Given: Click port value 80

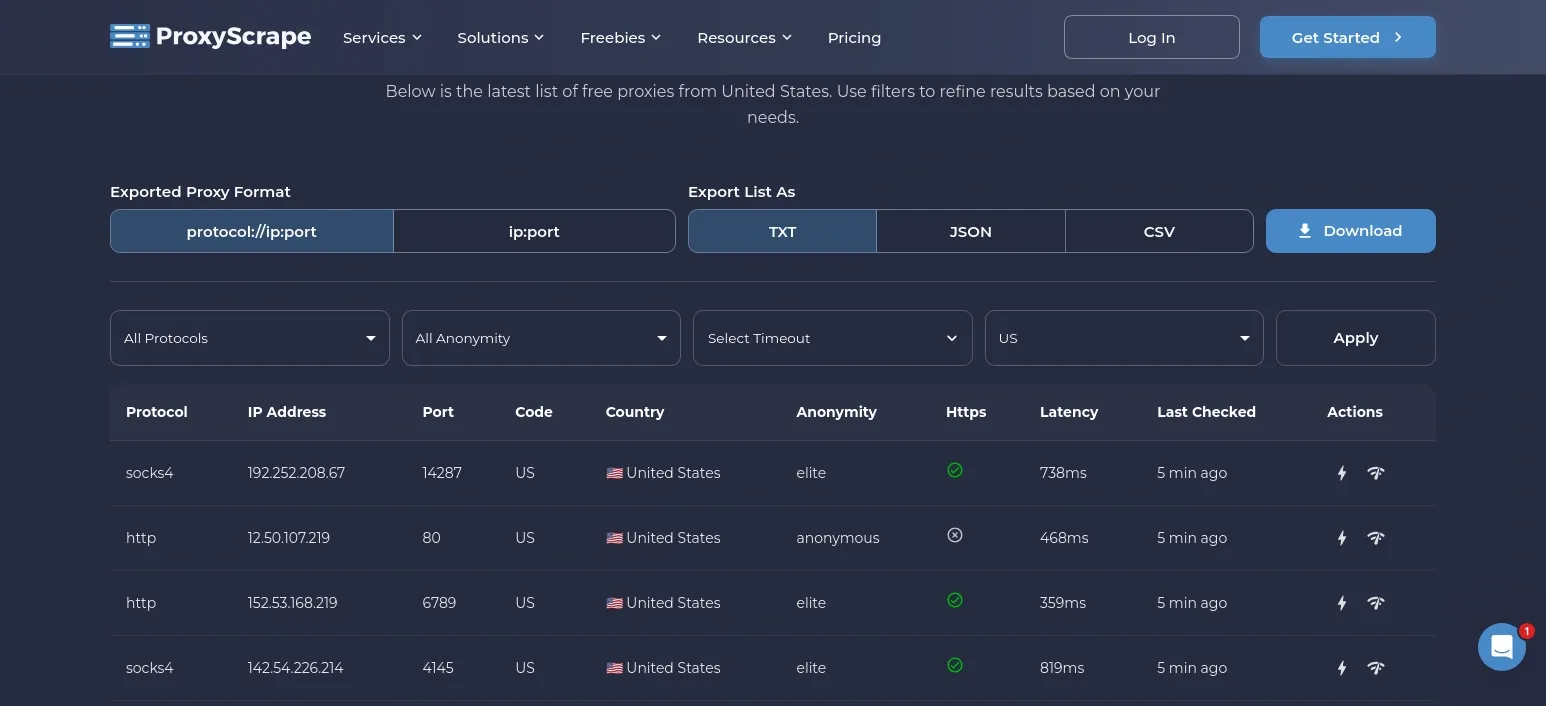Looking at the screenshot, I should [431, 538].
